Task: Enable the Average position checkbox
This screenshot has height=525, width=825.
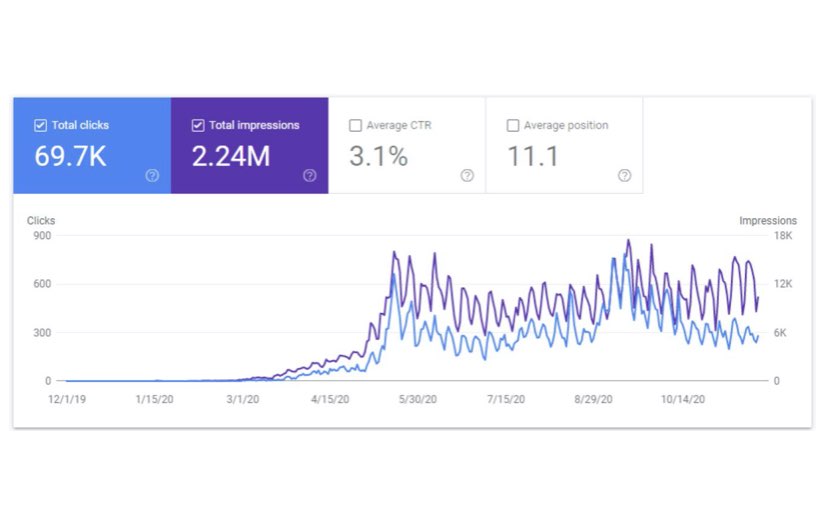Action: tap(513, 125)
